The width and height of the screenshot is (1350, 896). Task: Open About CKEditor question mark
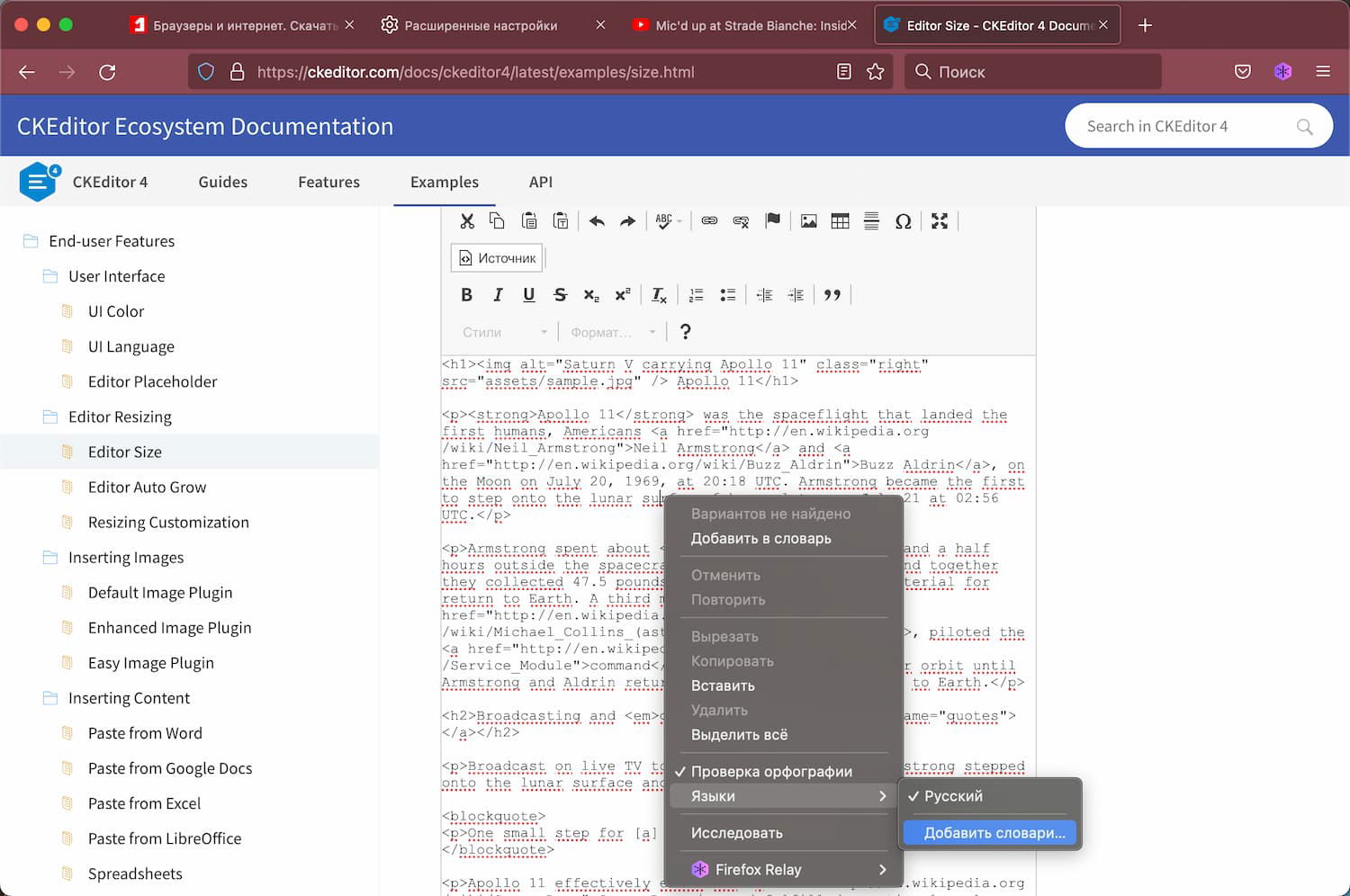pyautogui.click(x=685, y=332)
